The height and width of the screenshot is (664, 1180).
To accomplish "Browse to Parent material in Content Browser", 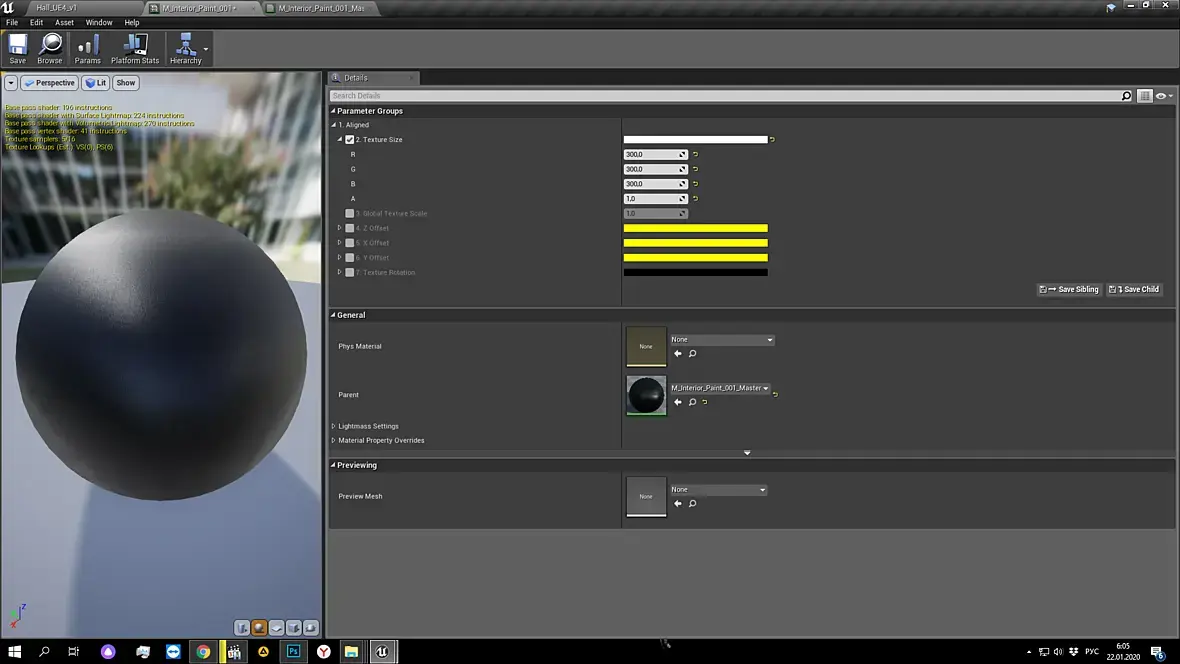I will tap(692, 402).
